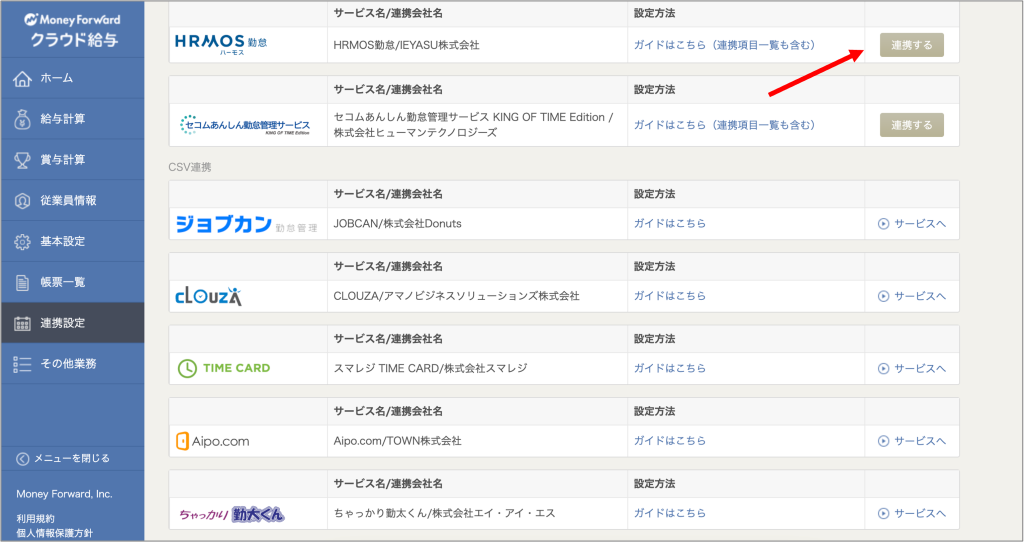Click the 賞与計算 trophy icon
1024x543 pixels.
click(x=22, y=160)
